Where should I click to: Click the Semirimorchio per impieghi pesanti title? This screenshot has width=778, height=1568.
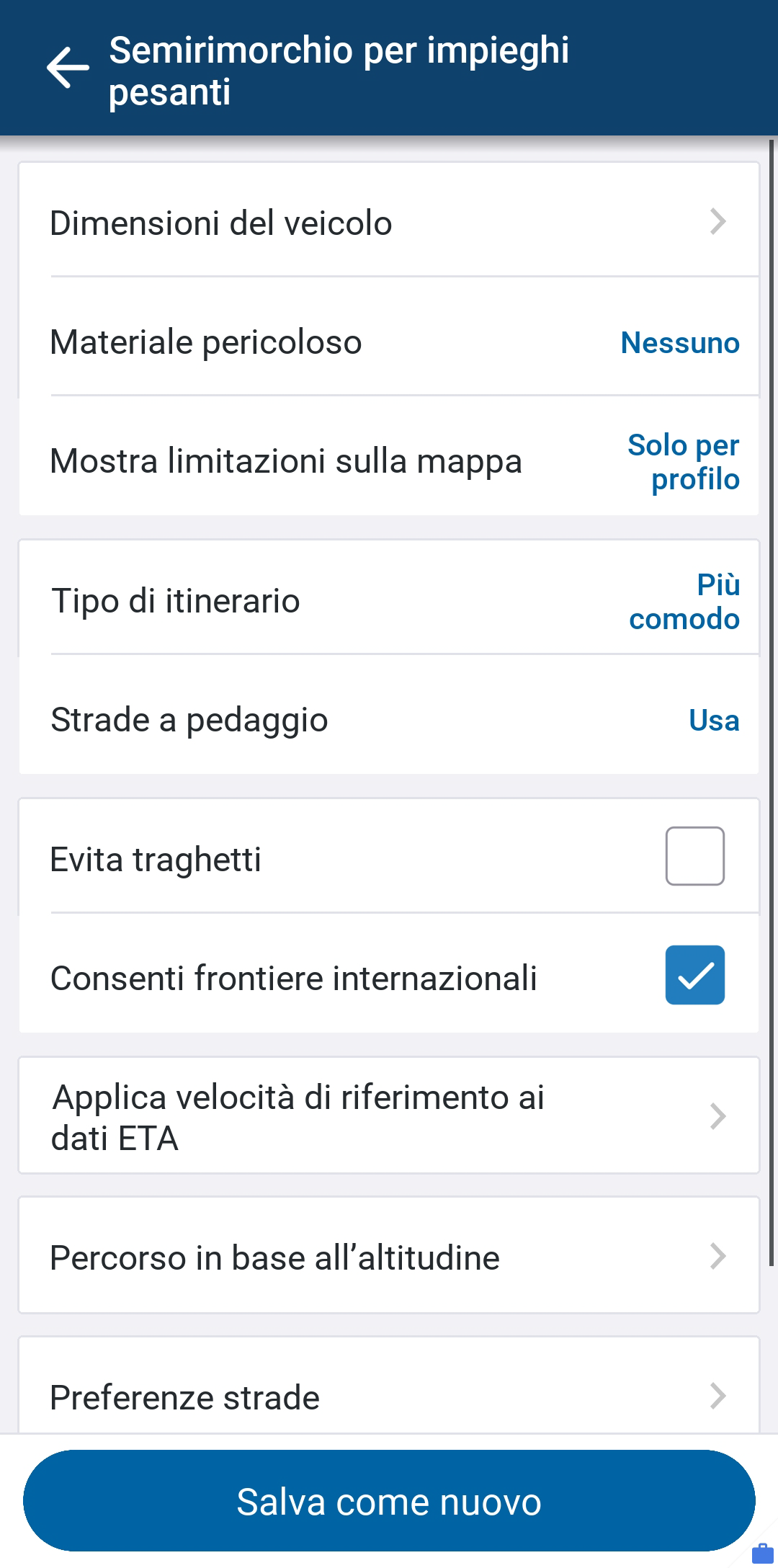tap(339, 71)
